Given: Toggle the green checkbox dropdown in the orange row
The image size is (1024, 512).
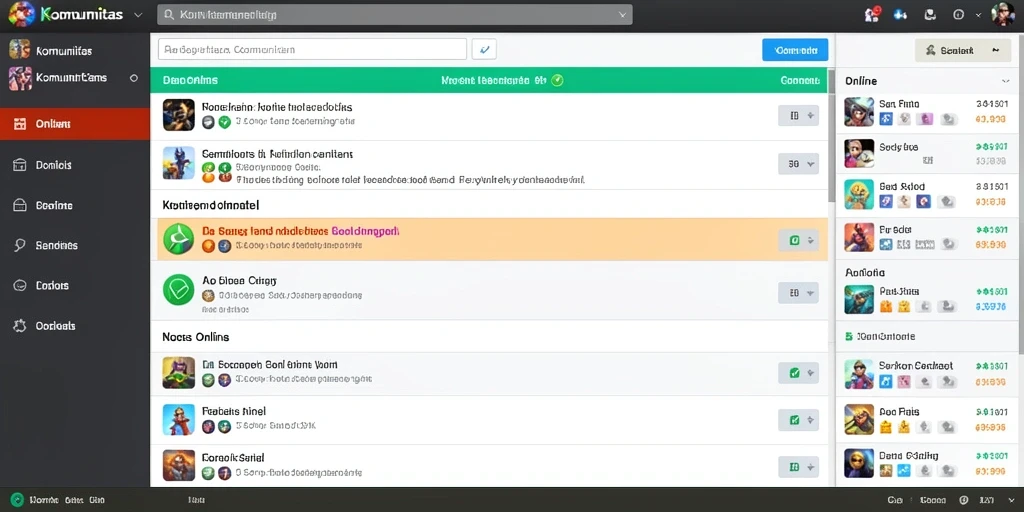Looking at the screenshot, I should (x=798, y=240).
